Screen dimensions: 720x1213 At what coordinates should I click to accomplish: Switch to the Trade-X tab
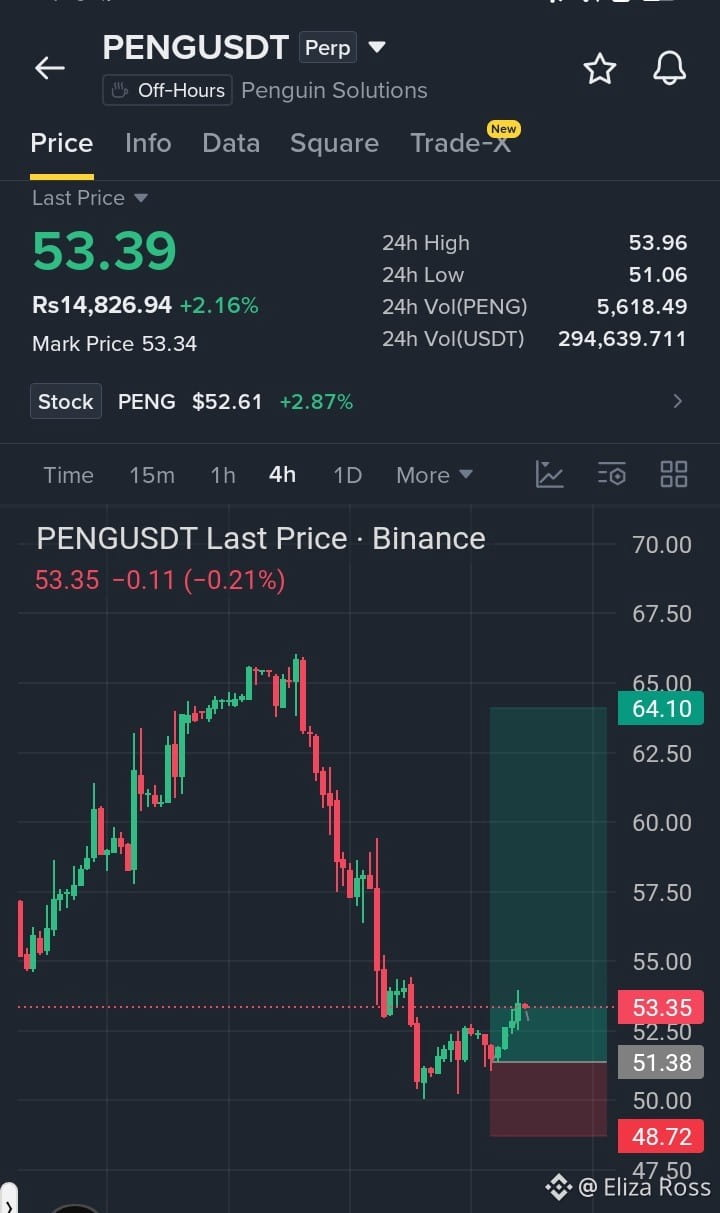pyautogui.click(x=461, y=143)
